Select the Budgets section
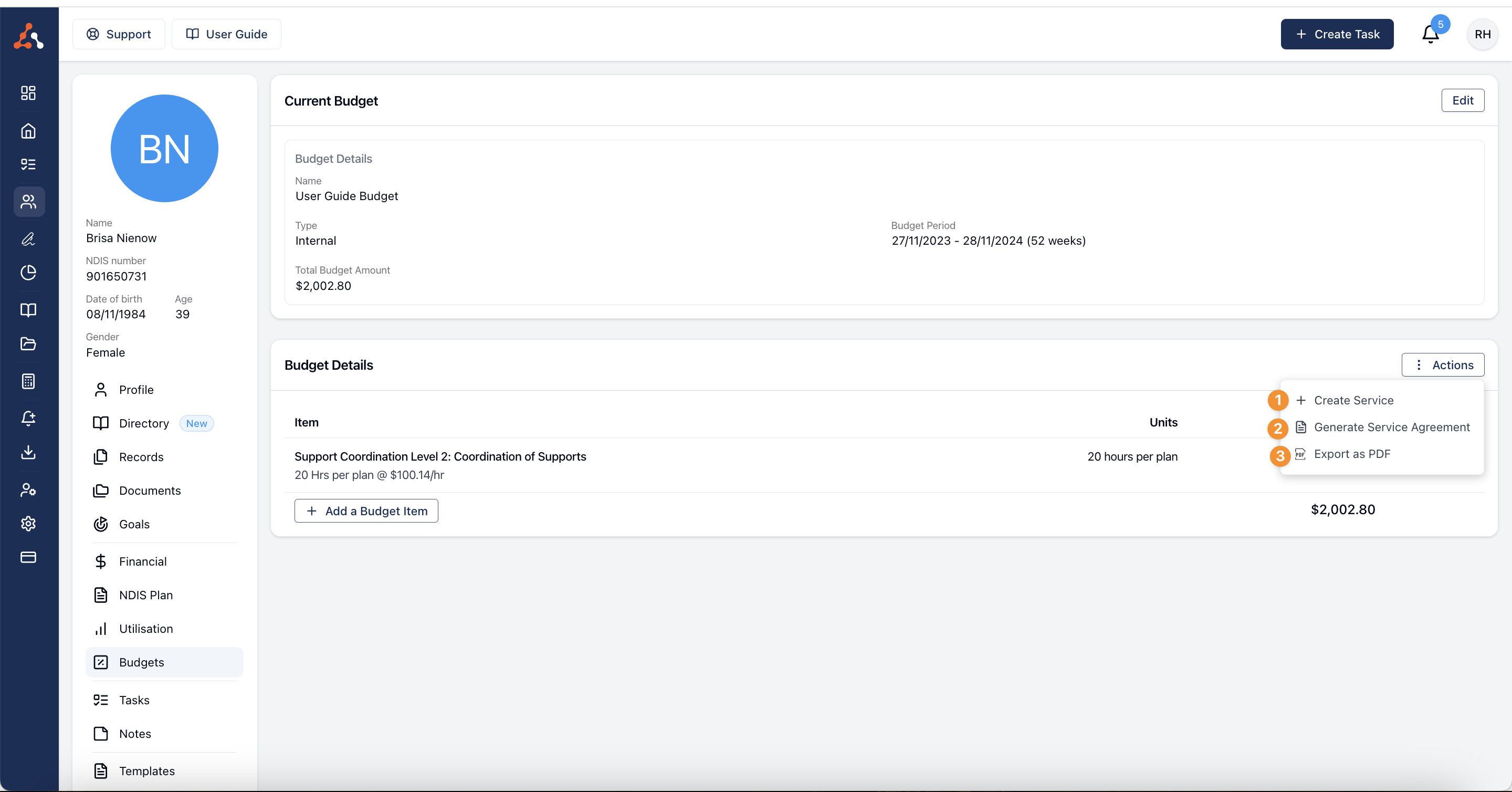Viewport: 1512px width, 792px height. click(x=164, y=662)
